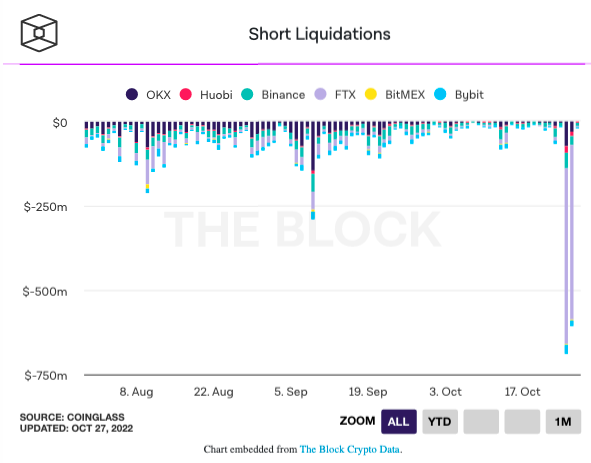Select the YTD zoom range button
This screenshot has width=591, height=463.
coord(440,422)
